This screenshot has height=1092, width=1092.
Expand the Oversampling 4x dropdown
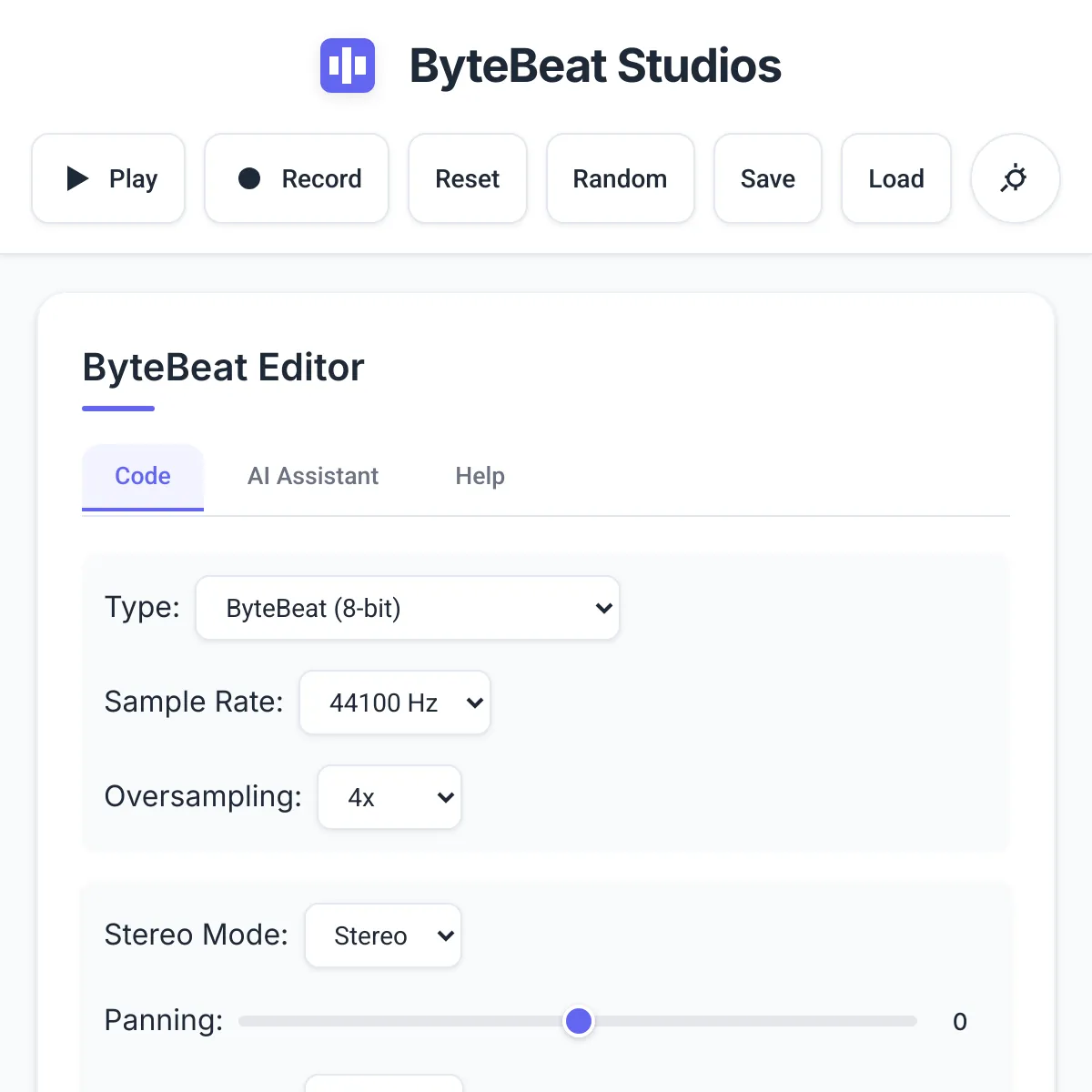tap(389, 797)
